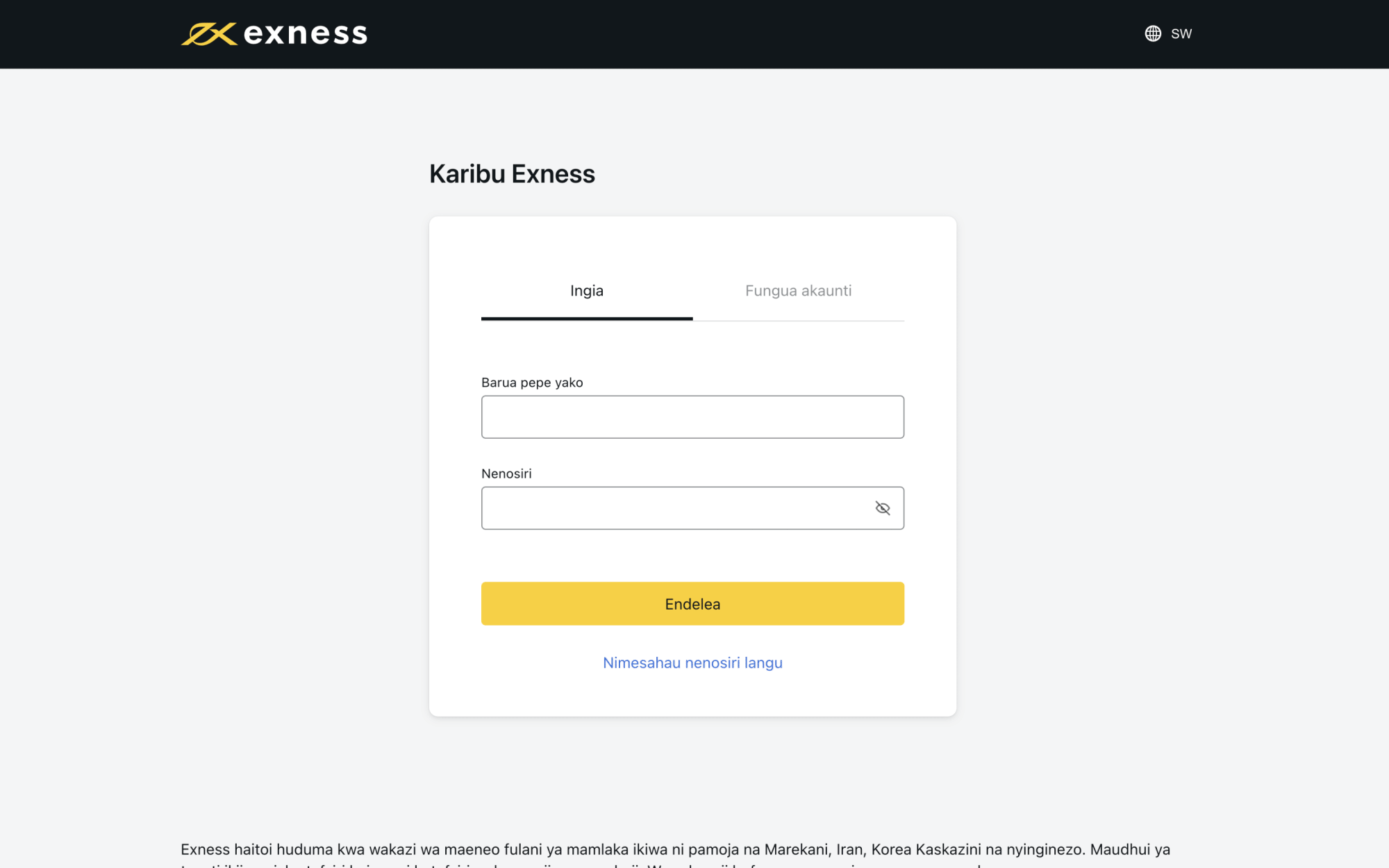Click the grey divider under Fungua akaunti
This screenshot has width=1389, height=868.
799,321
